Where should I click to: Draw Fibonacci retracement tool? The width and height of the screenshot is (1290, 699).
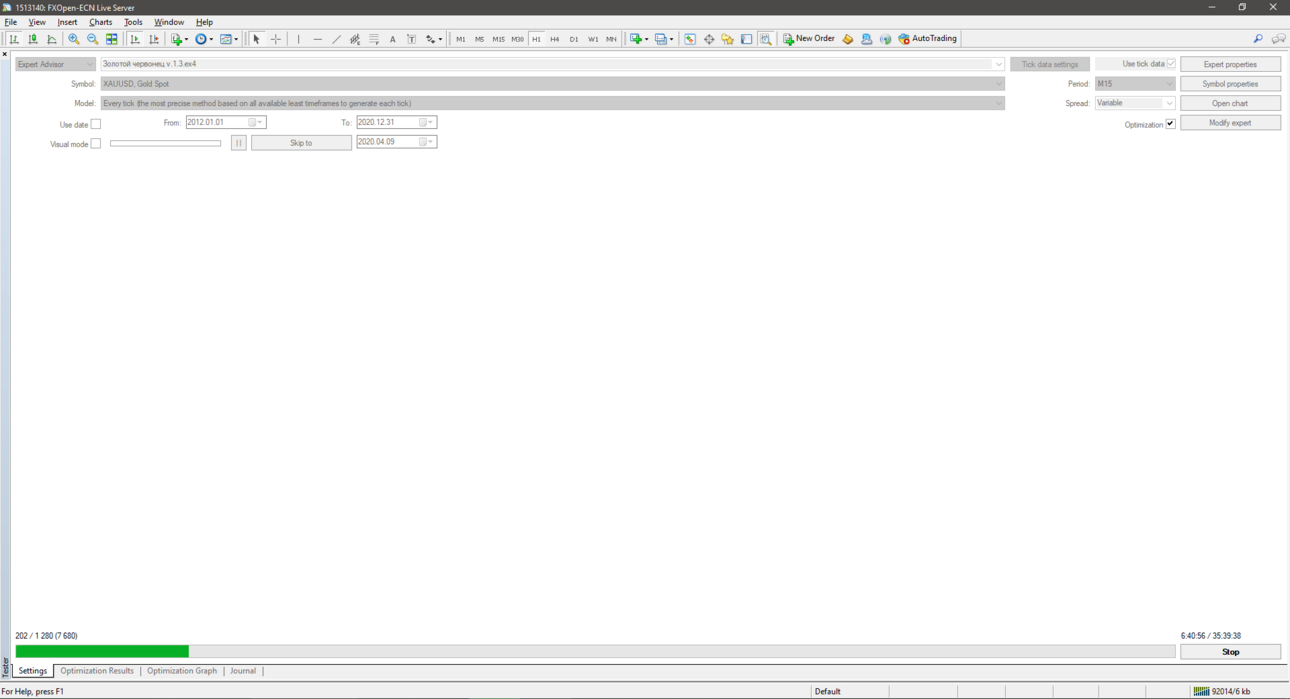coord(374,39)
